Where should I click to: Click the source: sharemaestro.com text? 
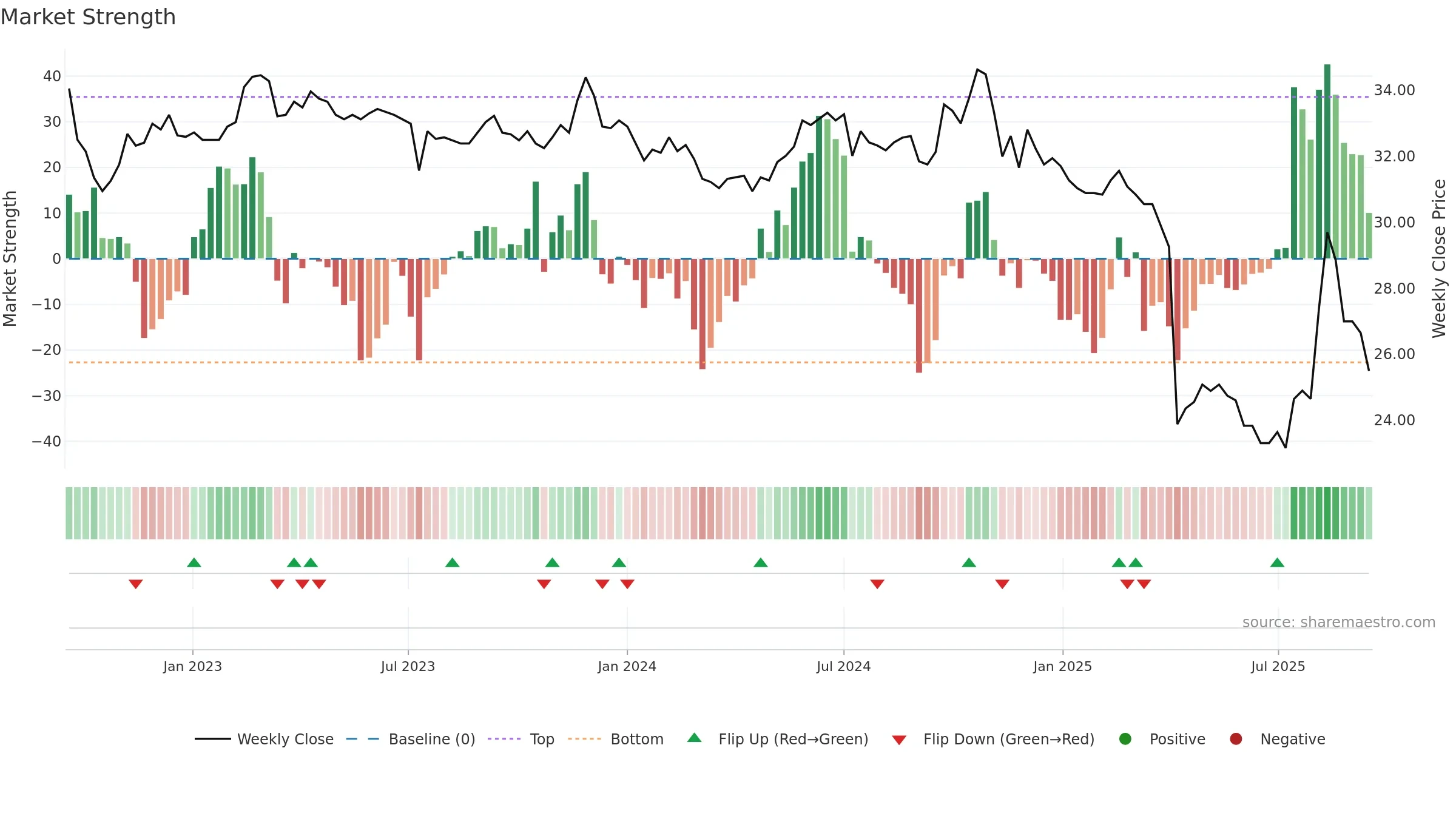1339,622
